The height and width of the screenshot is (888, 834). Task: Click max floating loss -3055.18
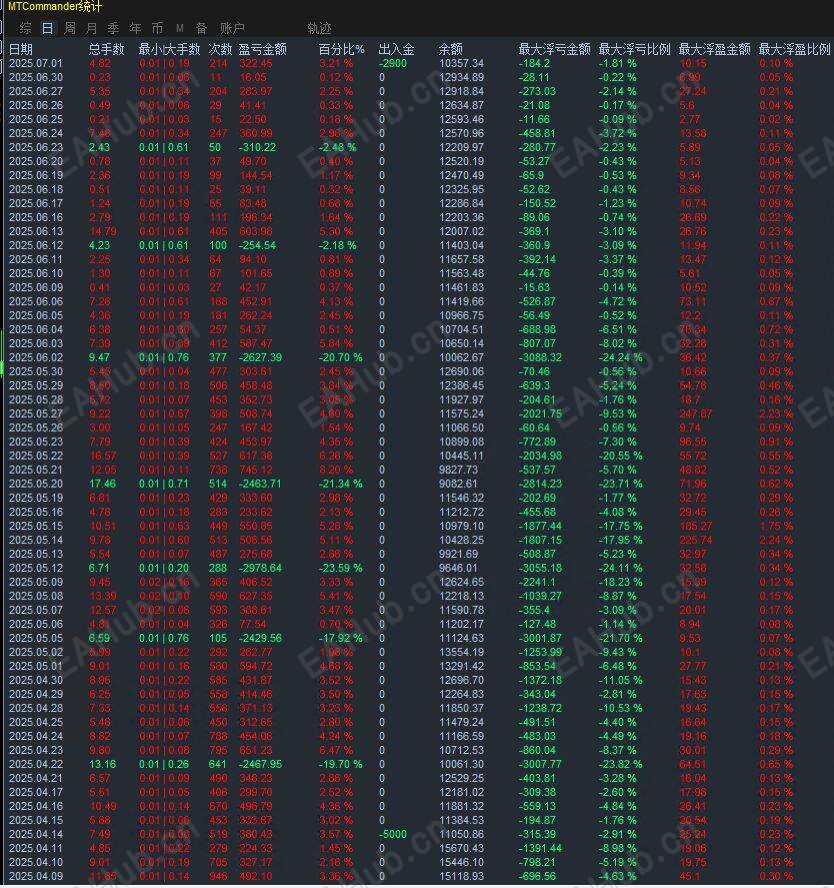[x=541, y=568]
